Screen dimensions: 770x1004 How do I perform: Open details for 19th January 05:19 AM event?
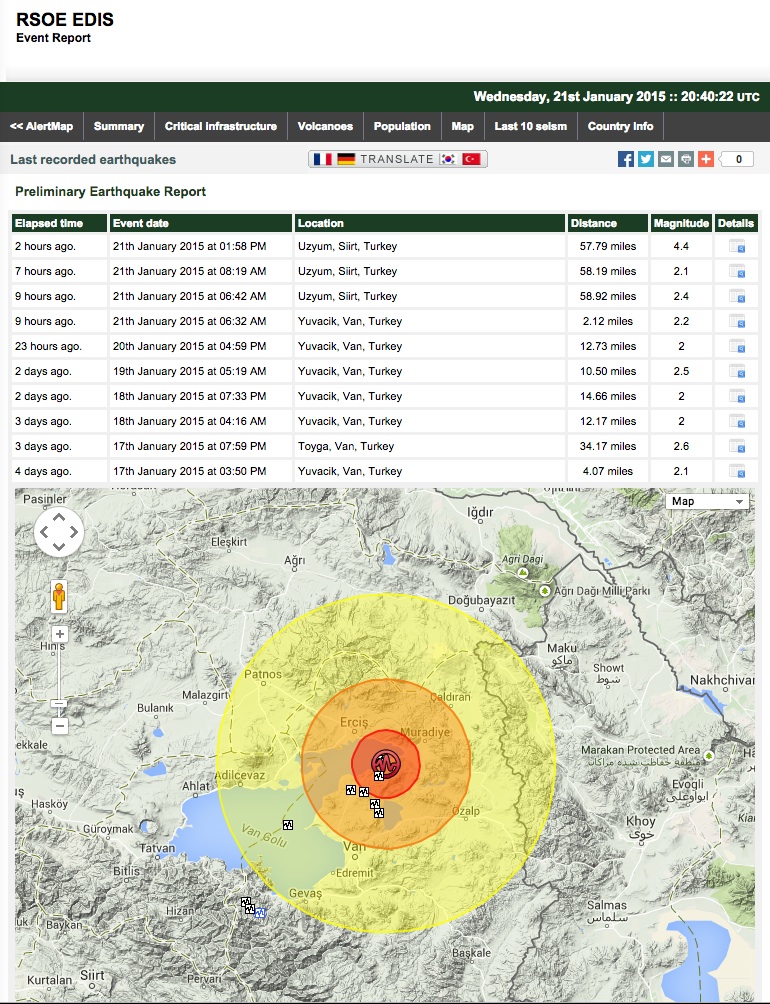[737, 371]
